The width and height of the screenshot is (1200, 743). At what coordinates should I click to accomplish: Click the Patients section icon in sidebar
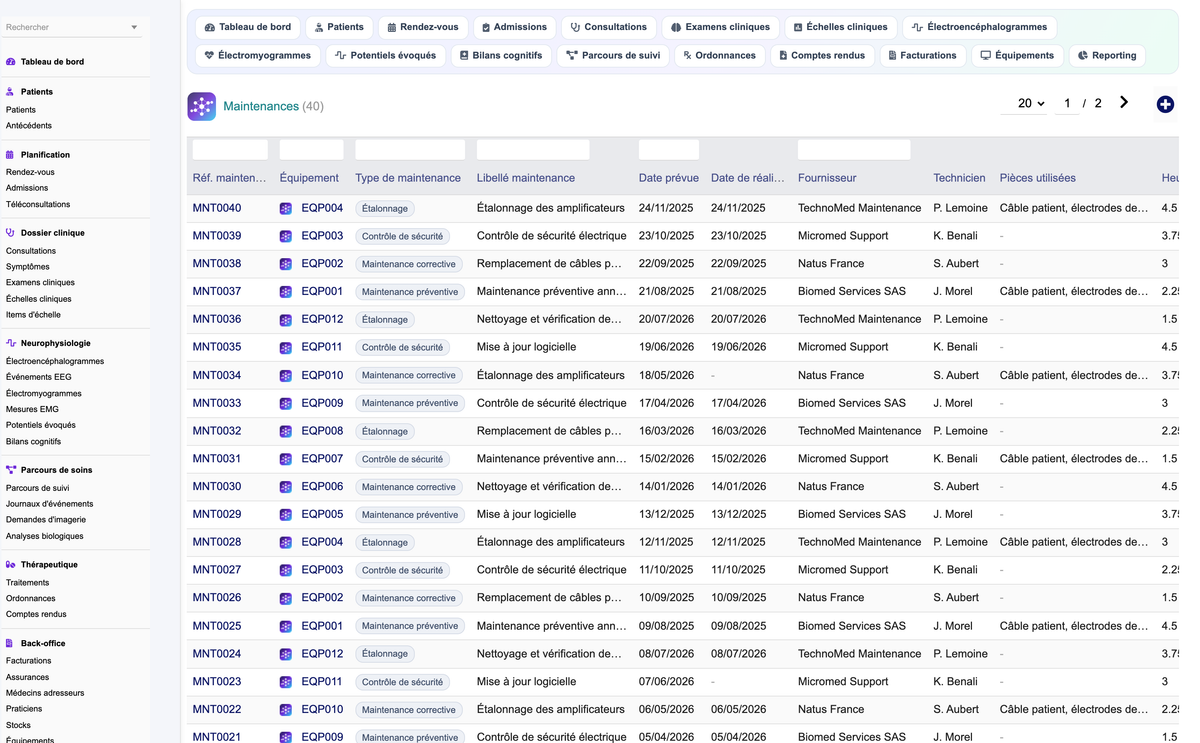tap(11, 92)
